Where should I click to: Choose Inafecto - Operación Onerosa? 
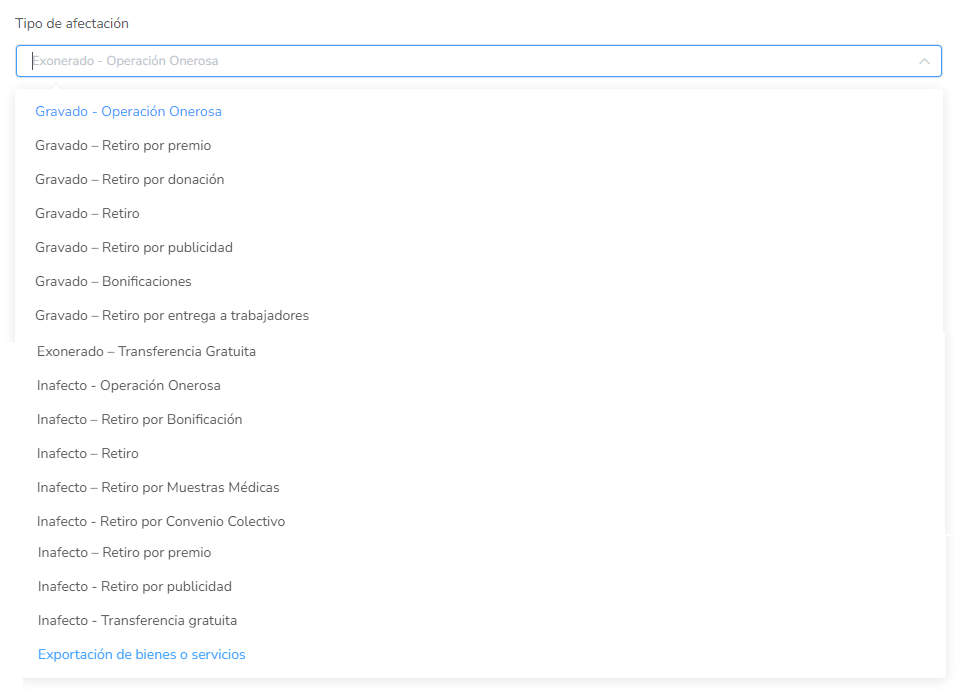tap(129, 386)
